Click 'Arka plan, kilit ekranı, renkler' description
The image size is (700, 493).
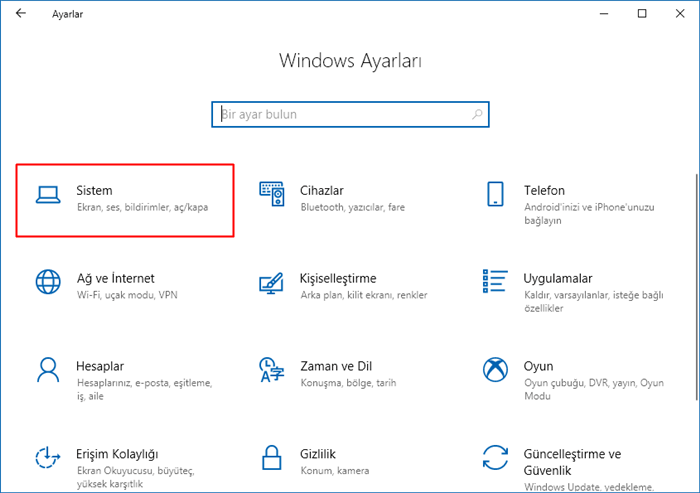coord(364,295)
